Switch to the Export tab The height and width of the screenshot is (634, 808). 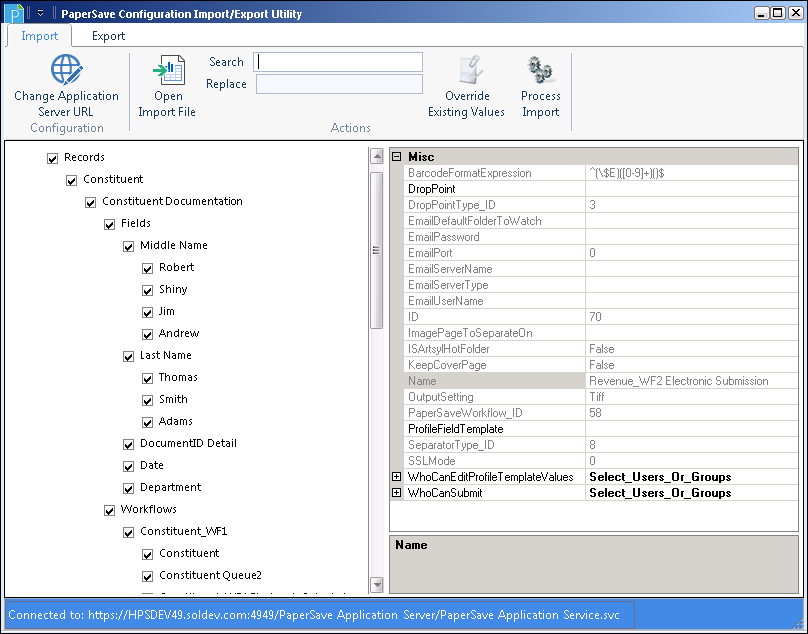108,36
